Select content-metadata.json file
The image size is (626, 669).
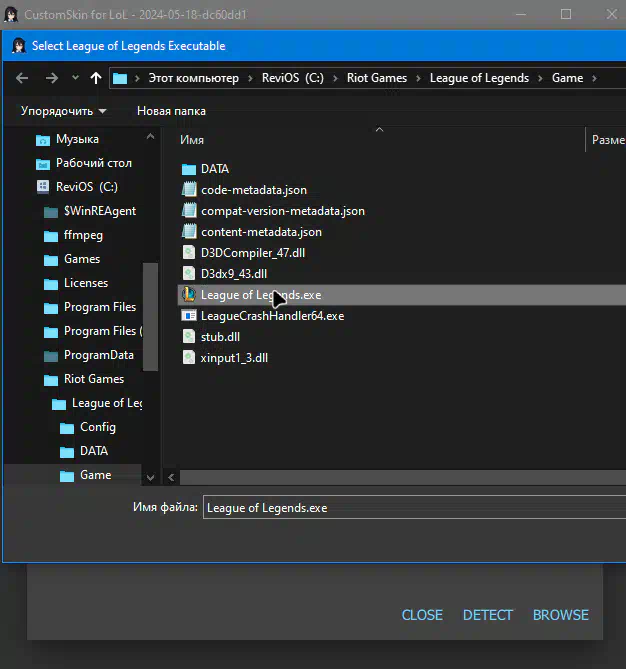point(261,232)
